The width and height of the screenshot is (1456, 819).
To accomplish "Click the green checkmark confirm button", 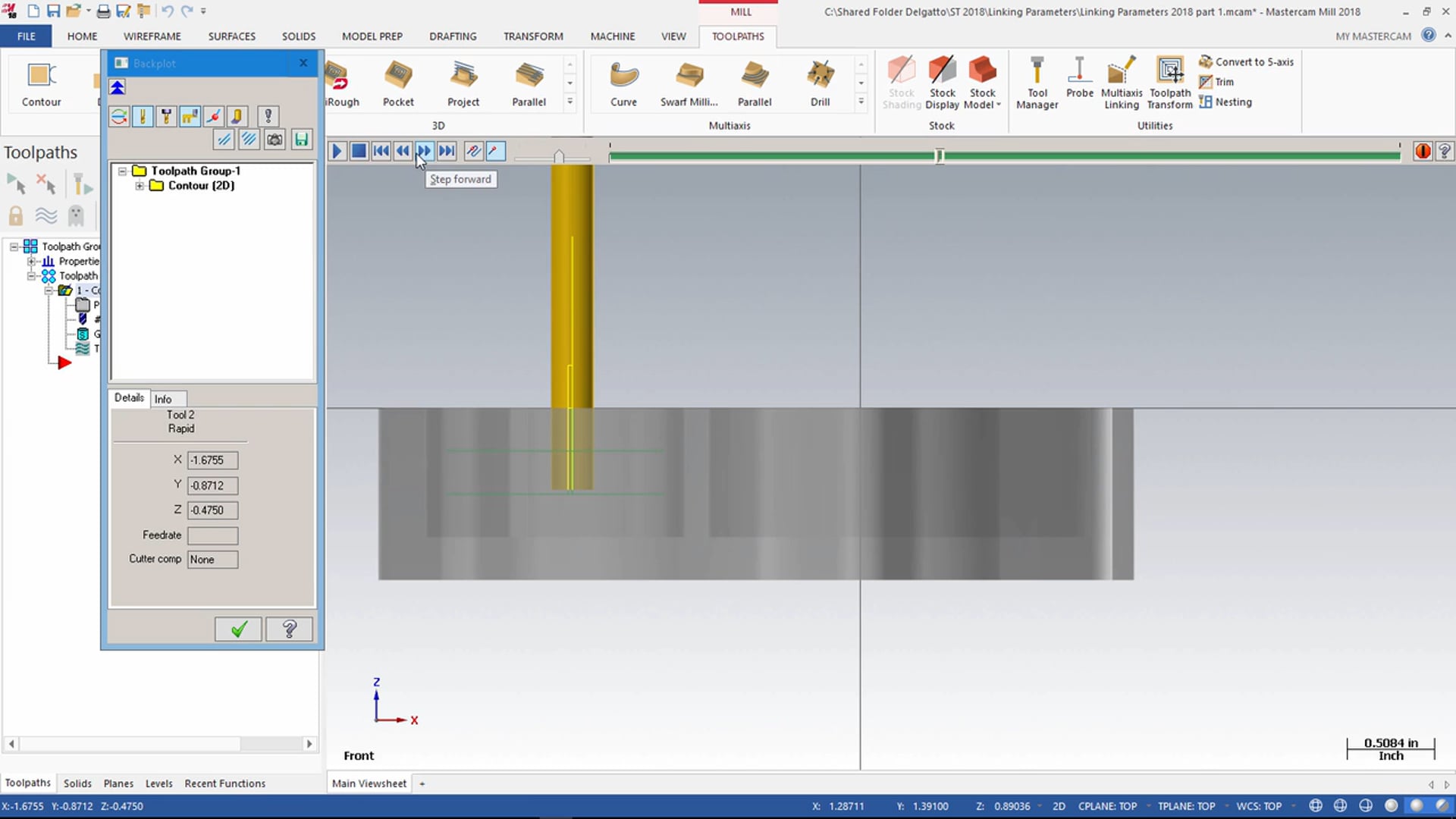I will (237, 629).
